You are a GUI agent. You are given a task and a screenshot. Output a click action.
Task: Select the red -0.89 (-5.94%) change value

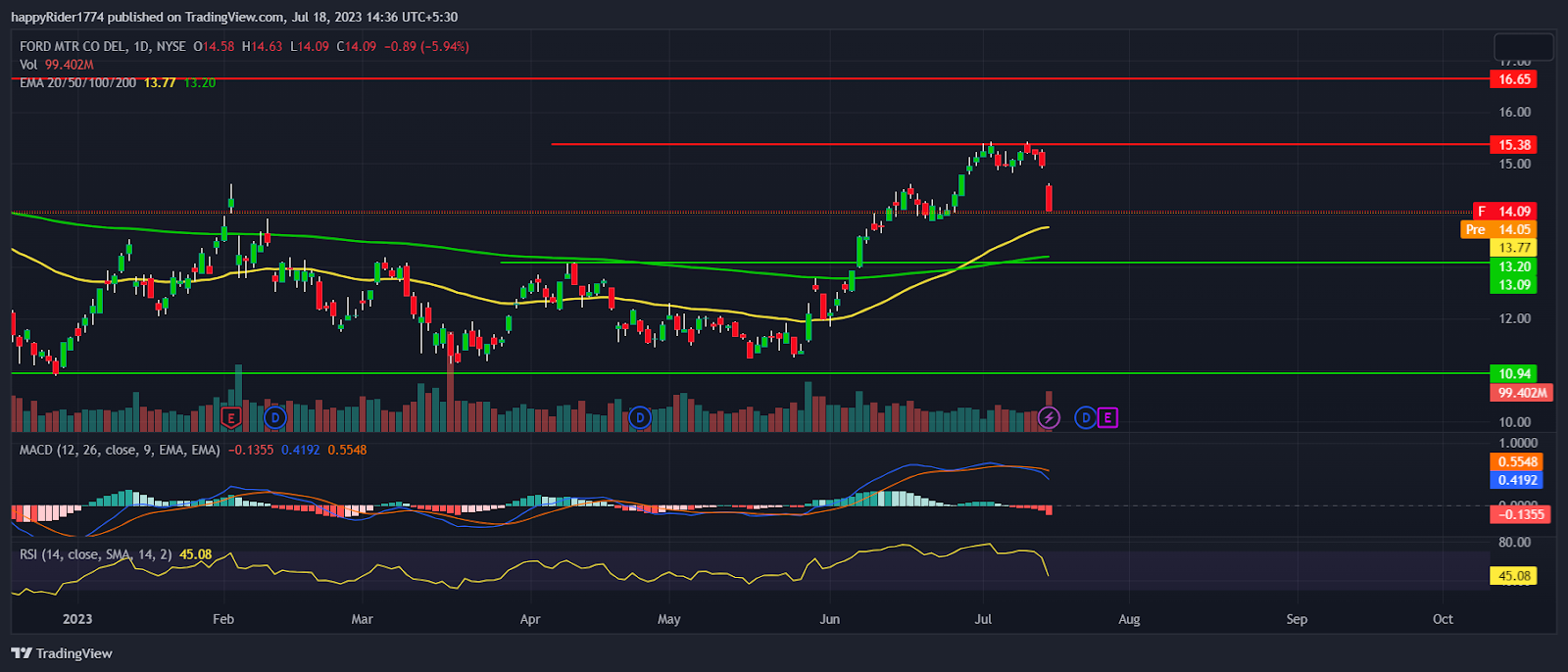[x=426, y=46]
